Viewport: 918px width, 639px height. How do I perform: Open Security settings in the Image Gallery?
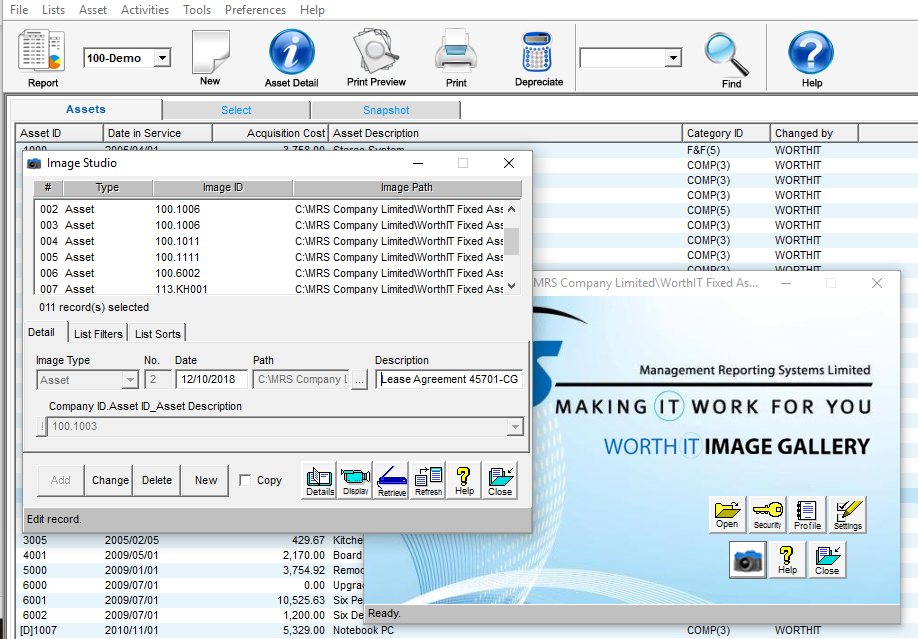coord(767,514)
